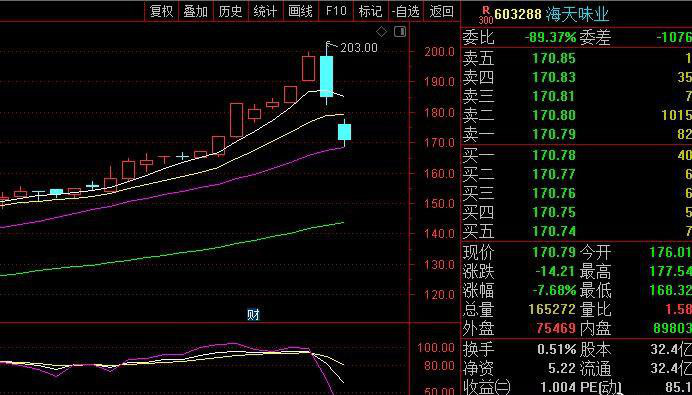Select the 卖三 price 170.81

click(x=554, y=96)
